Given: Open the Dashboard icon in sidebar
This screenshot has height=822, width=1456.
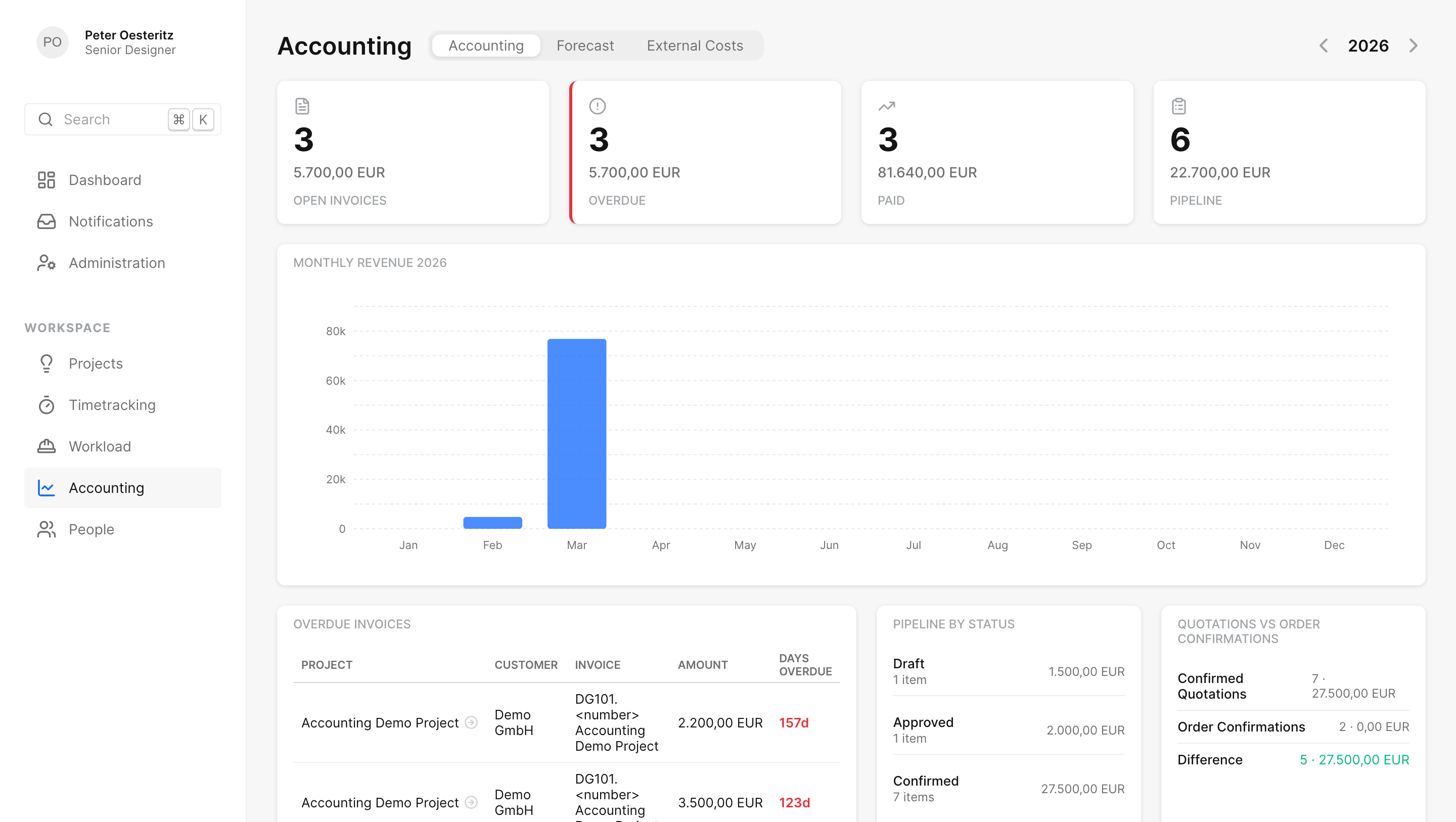Looking at the screenshot, I should 47,180.
